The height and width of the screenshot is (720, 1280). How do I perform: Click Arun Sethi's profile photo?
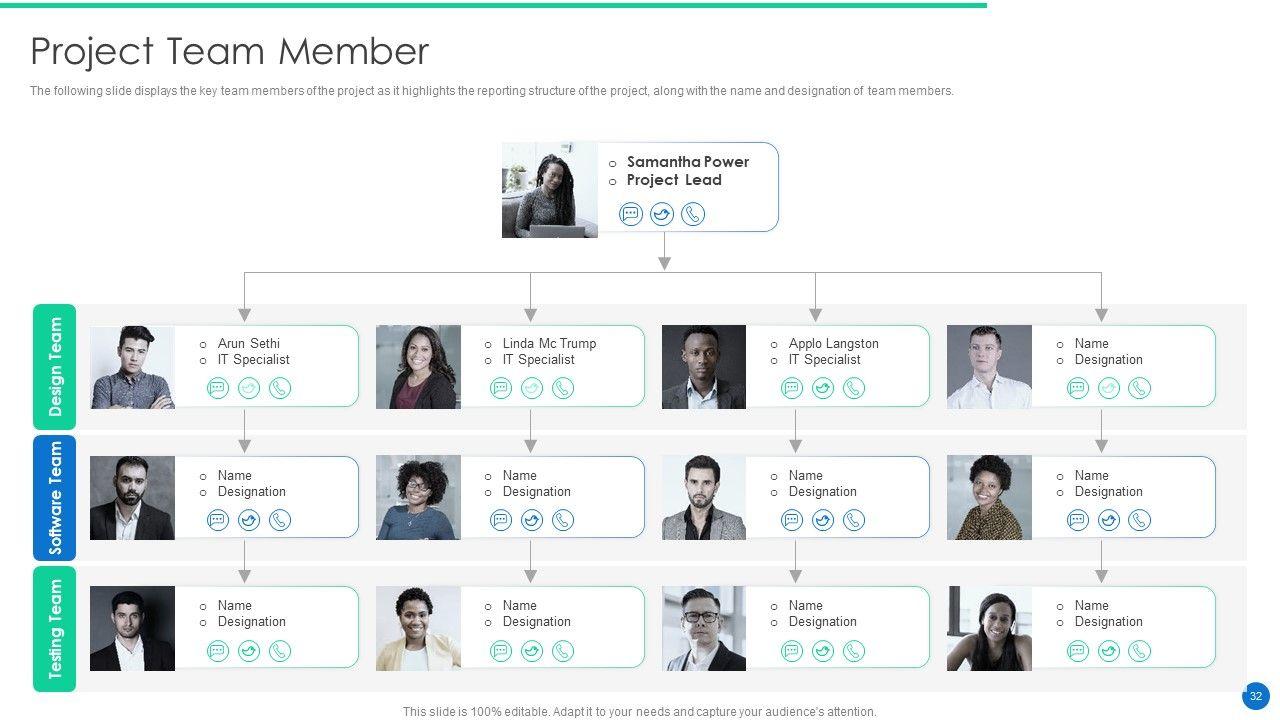click(x=132, y=367)
